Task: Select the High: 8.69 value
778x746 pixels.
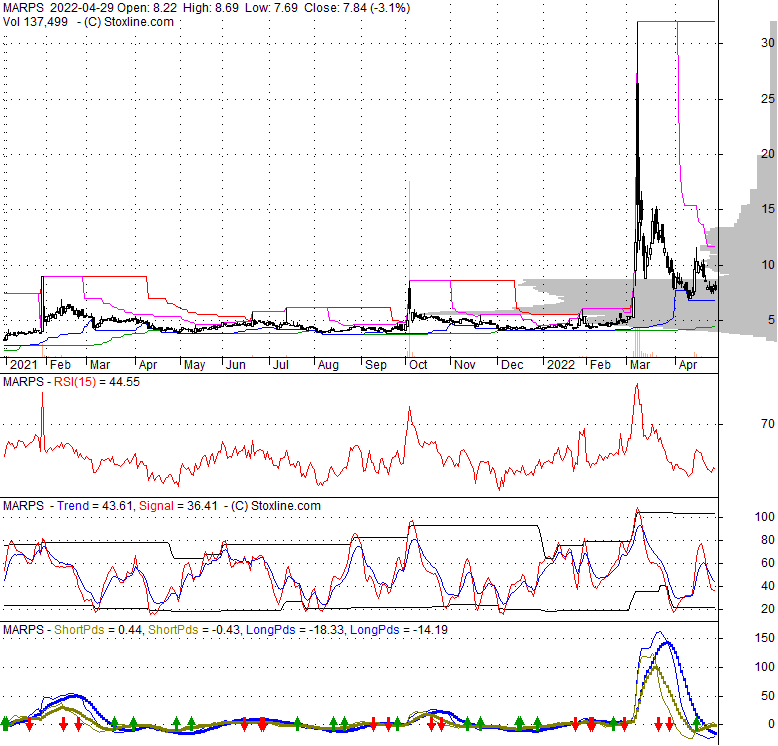Action: pyautogui.click(x=210, y=8)
